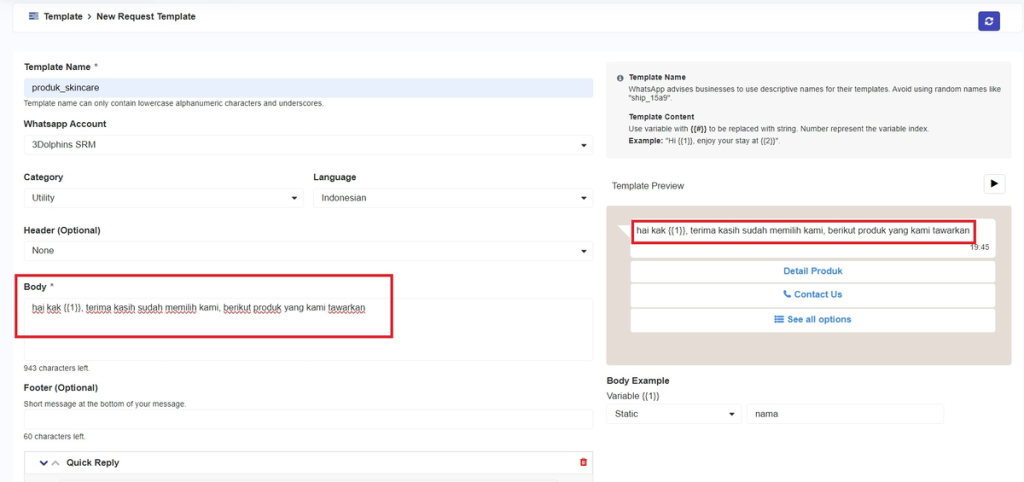This screenshot has height=482, width=1024.
Task: Click the Template breadcrumb link
Action: (62, 17)
